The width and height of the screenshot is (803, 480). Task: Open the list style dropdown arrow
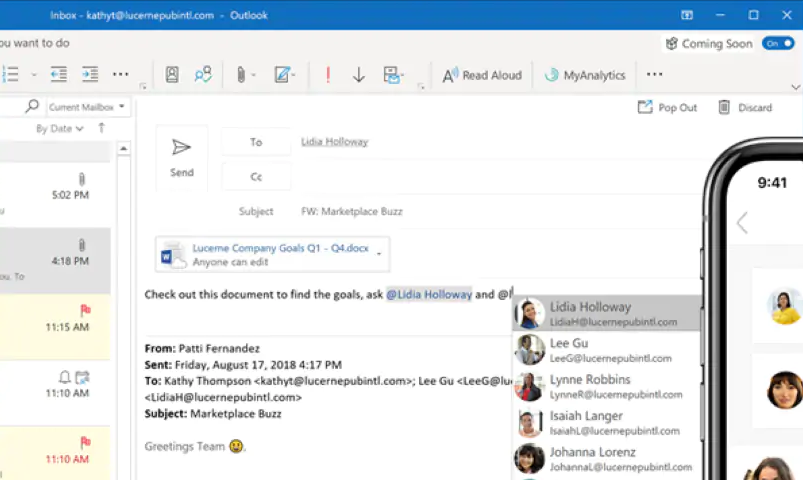(34, 75)
